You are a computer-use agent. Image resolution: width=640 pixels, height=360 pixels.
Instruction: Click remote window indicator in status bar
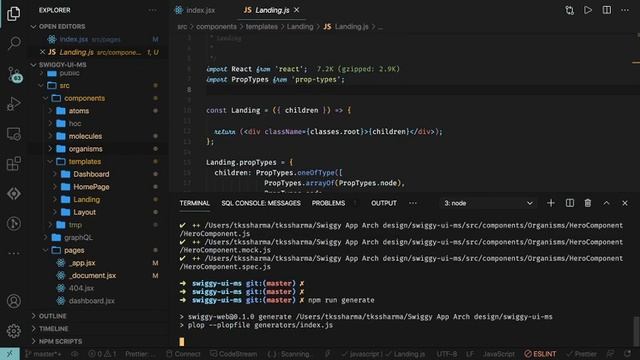[x=10, y=354]
